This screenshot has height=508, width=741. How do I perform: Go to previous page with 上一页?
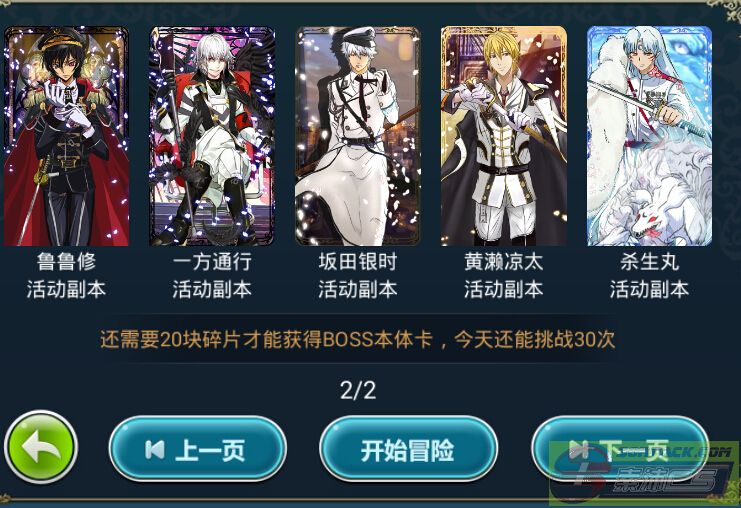(198, 449)
